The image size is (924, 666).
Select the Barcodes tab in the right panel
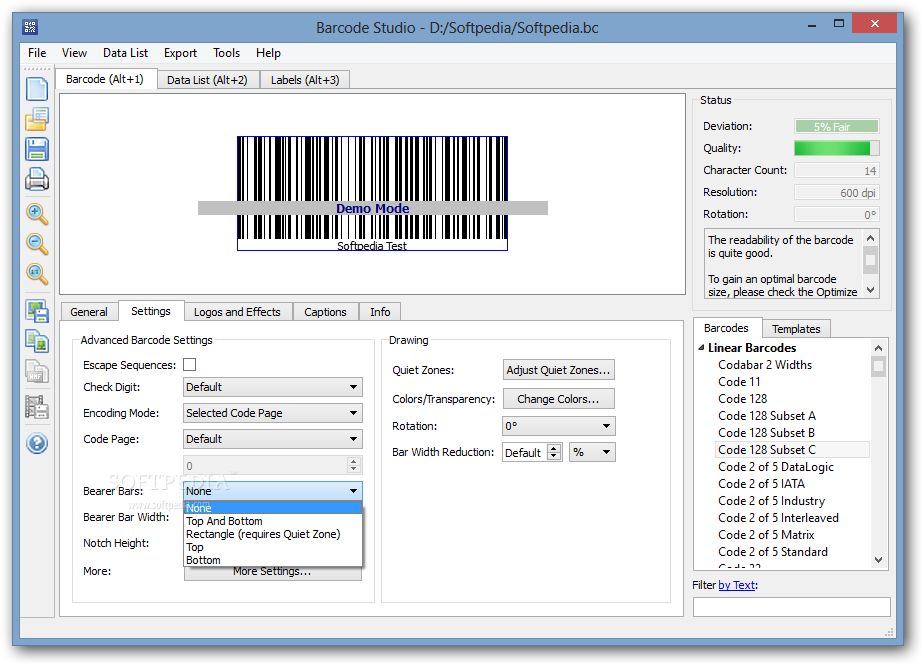[726, 328]
